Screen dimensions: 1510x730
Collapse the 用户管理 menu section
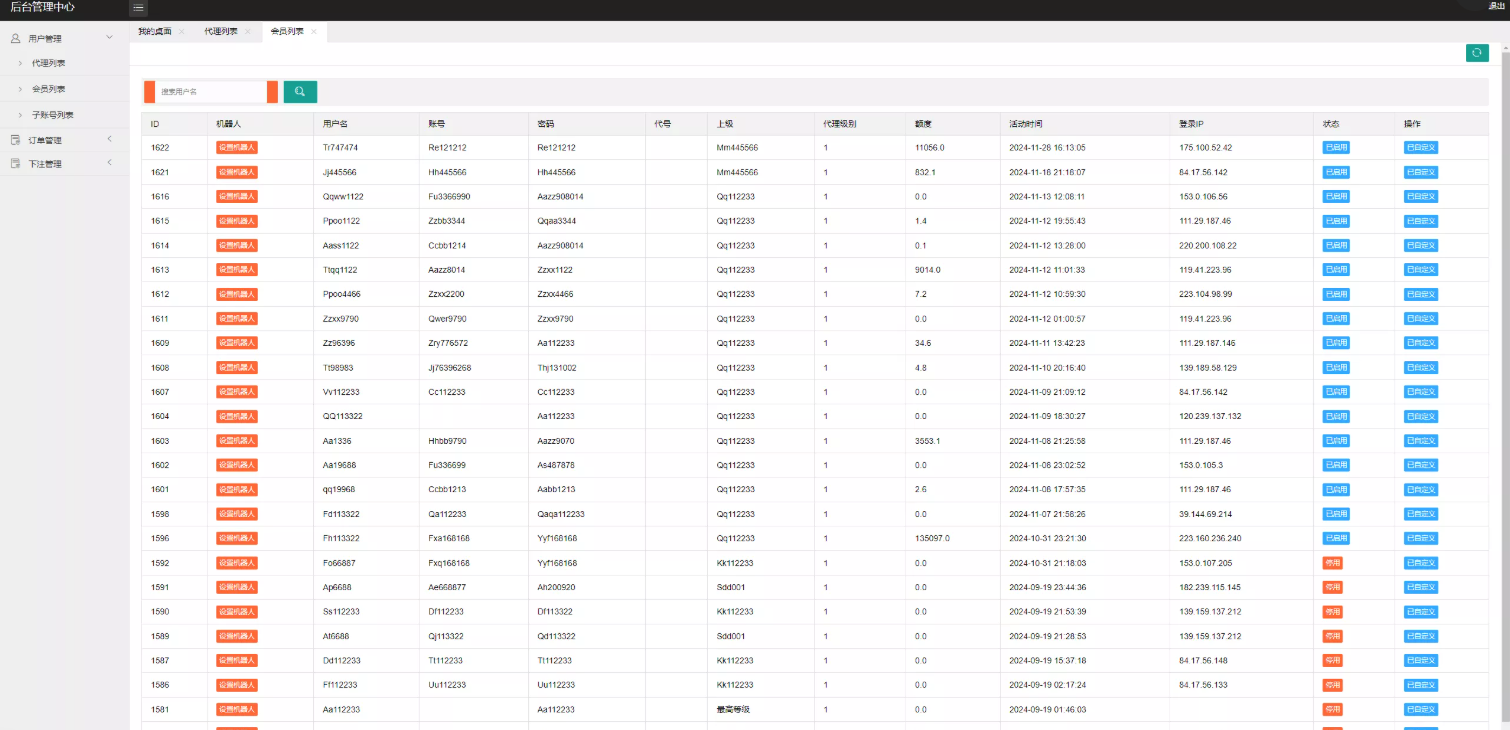[109, 38]
